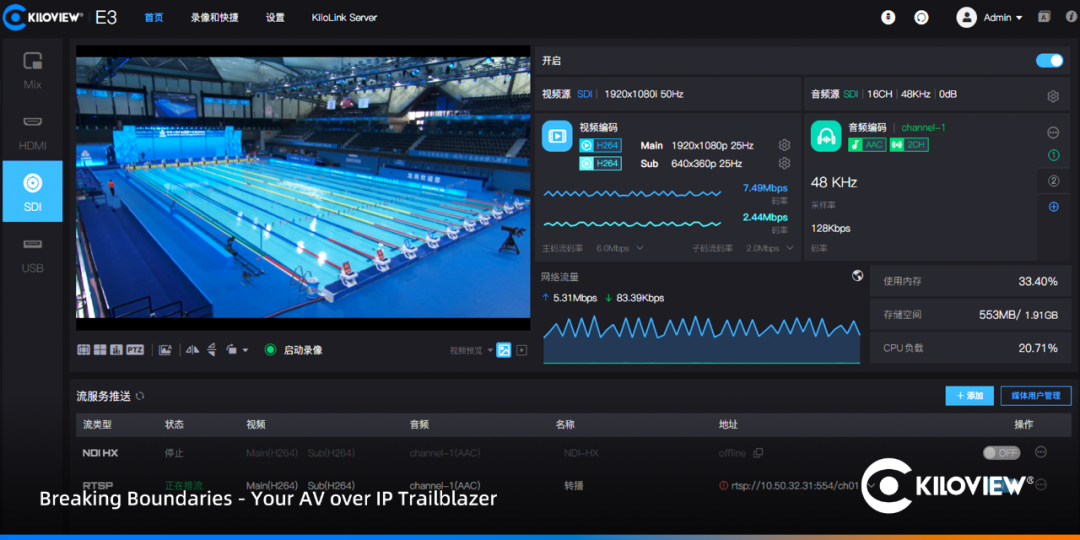Click the 转播 name cell in RTSP row
This screenshot has width=1080, height=540.
pyautogui.click(x=574, y=485)
